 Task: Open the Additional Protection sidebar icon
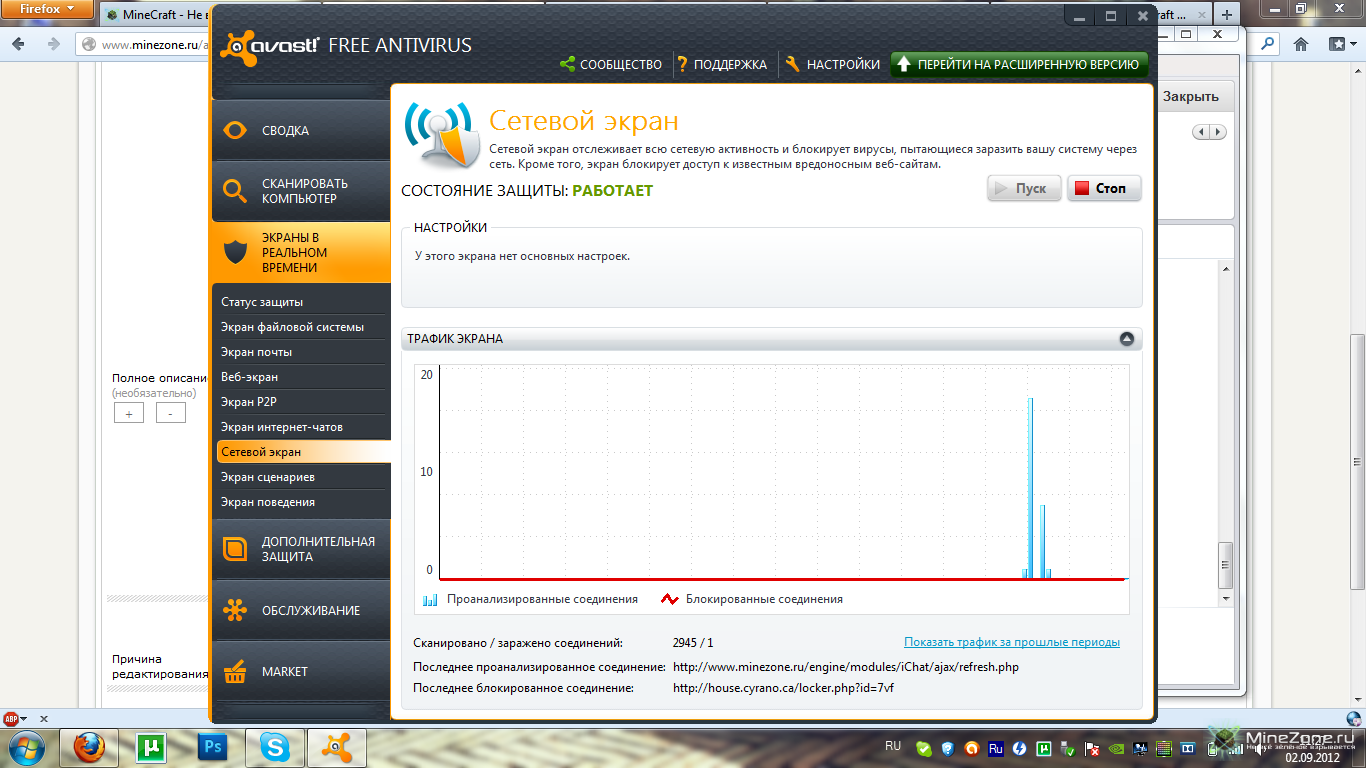point(235,549)
